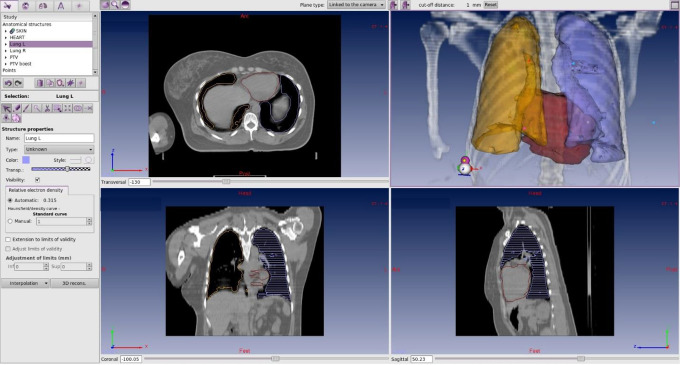Select the pencil line tool
Viewport: 680px width, 365px height.
pos(26,108)
